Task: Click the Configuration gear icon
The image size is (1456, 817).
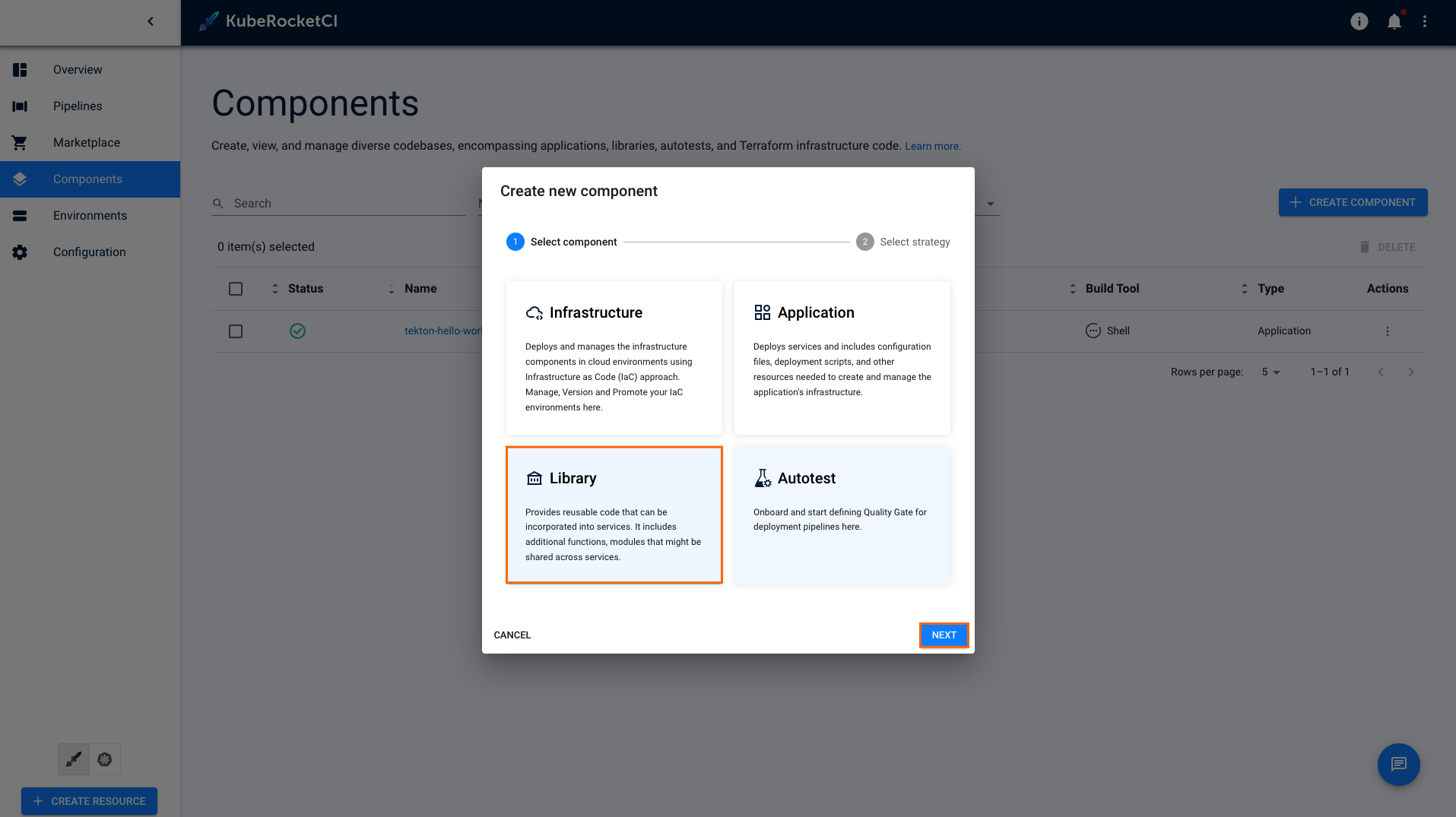Action: 20,252
